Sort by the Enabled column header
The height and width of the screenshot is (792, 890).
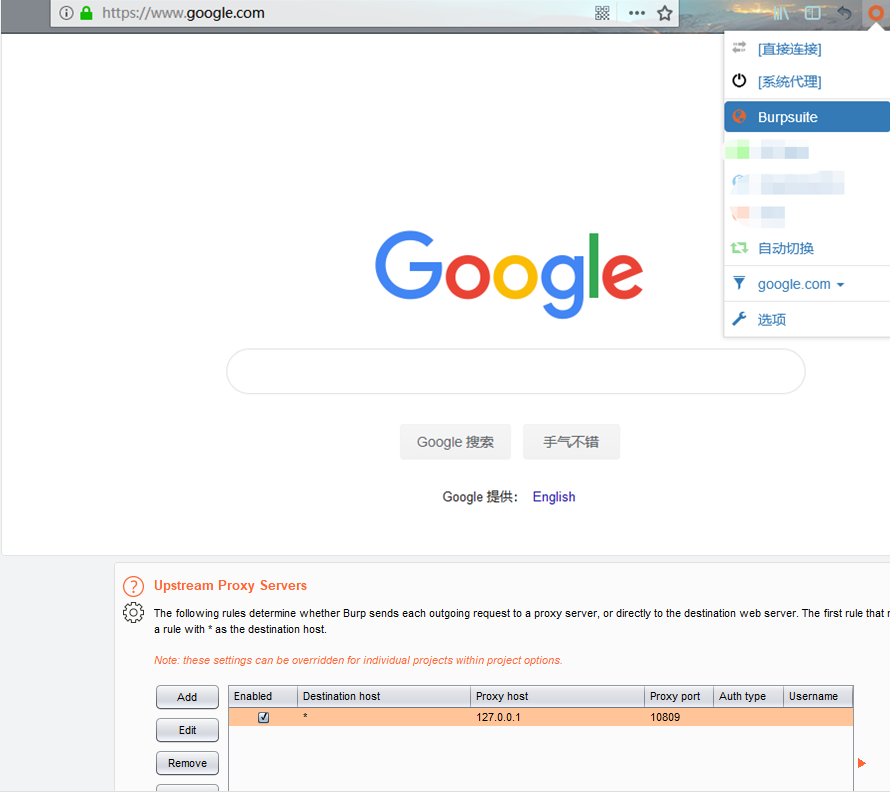[263, 696]
